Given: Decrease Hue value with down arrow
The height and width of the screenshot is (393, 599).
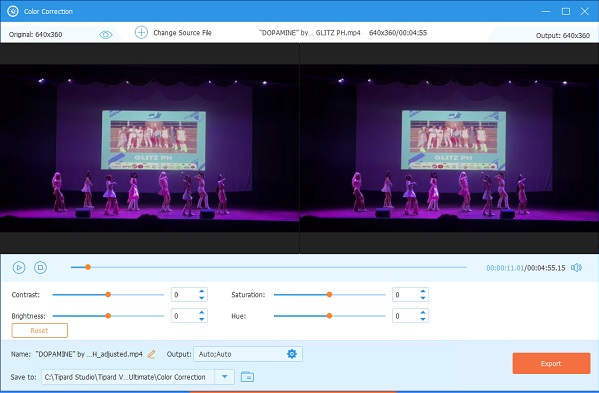Looking at the screenshot, I should pos(423,319).
